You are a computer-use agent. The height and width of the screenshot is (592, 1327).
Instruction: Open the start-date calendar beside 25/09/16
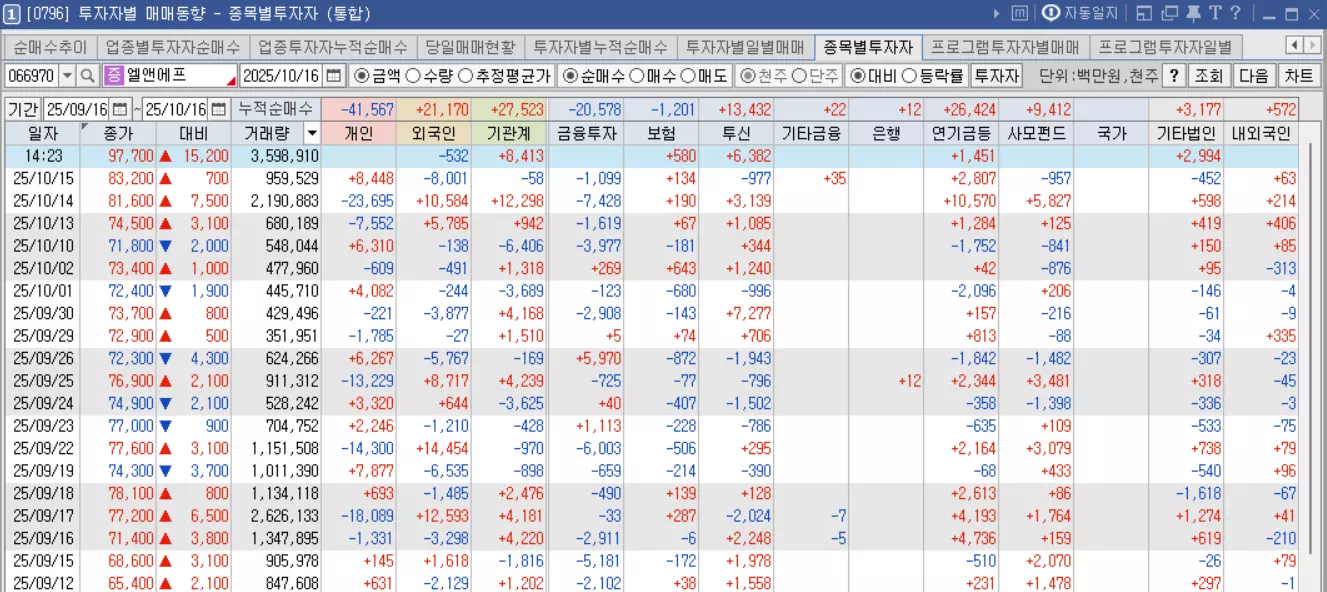click(x=121, y=109)
